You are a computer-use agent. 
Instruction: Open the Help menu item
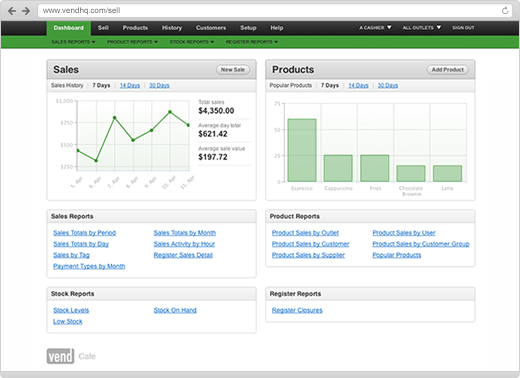(x=277, y=28)
